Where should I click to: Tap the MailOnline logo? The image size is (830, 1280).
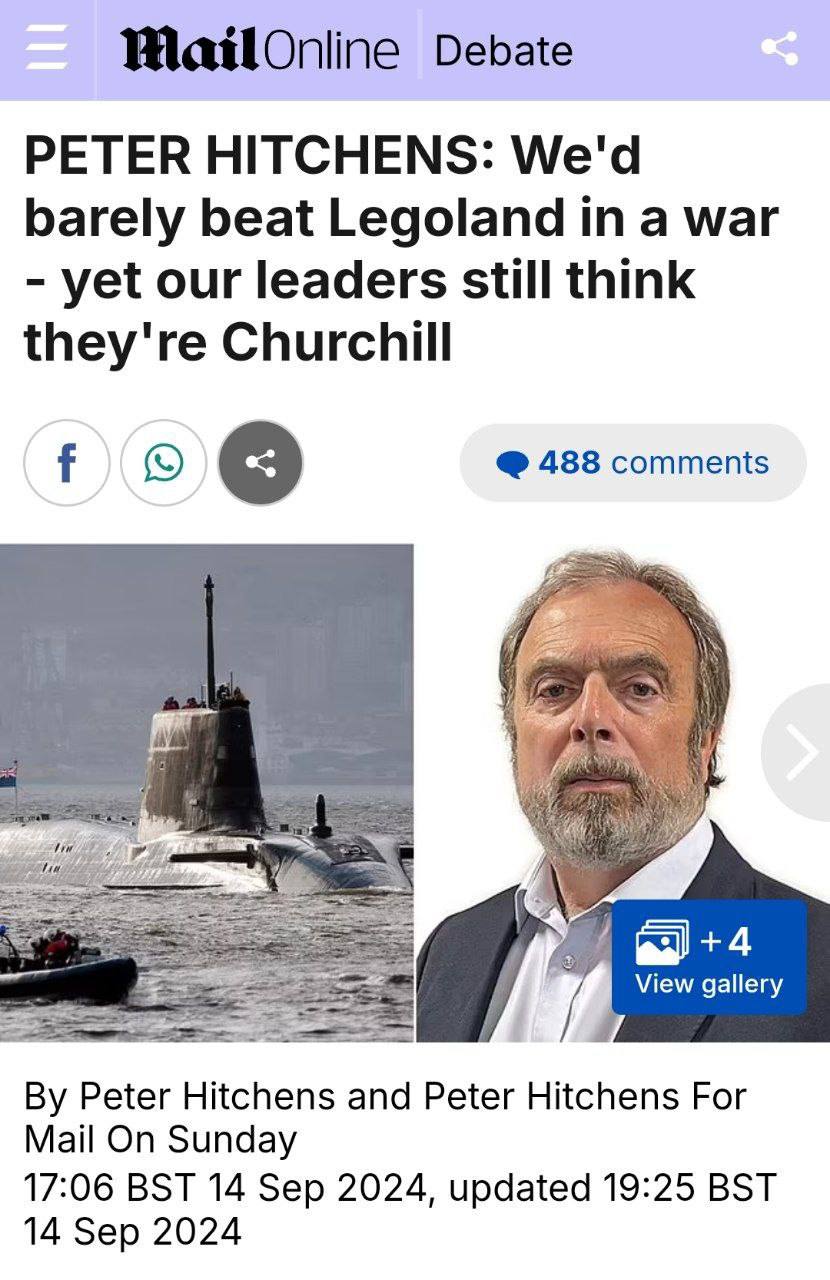260,50
